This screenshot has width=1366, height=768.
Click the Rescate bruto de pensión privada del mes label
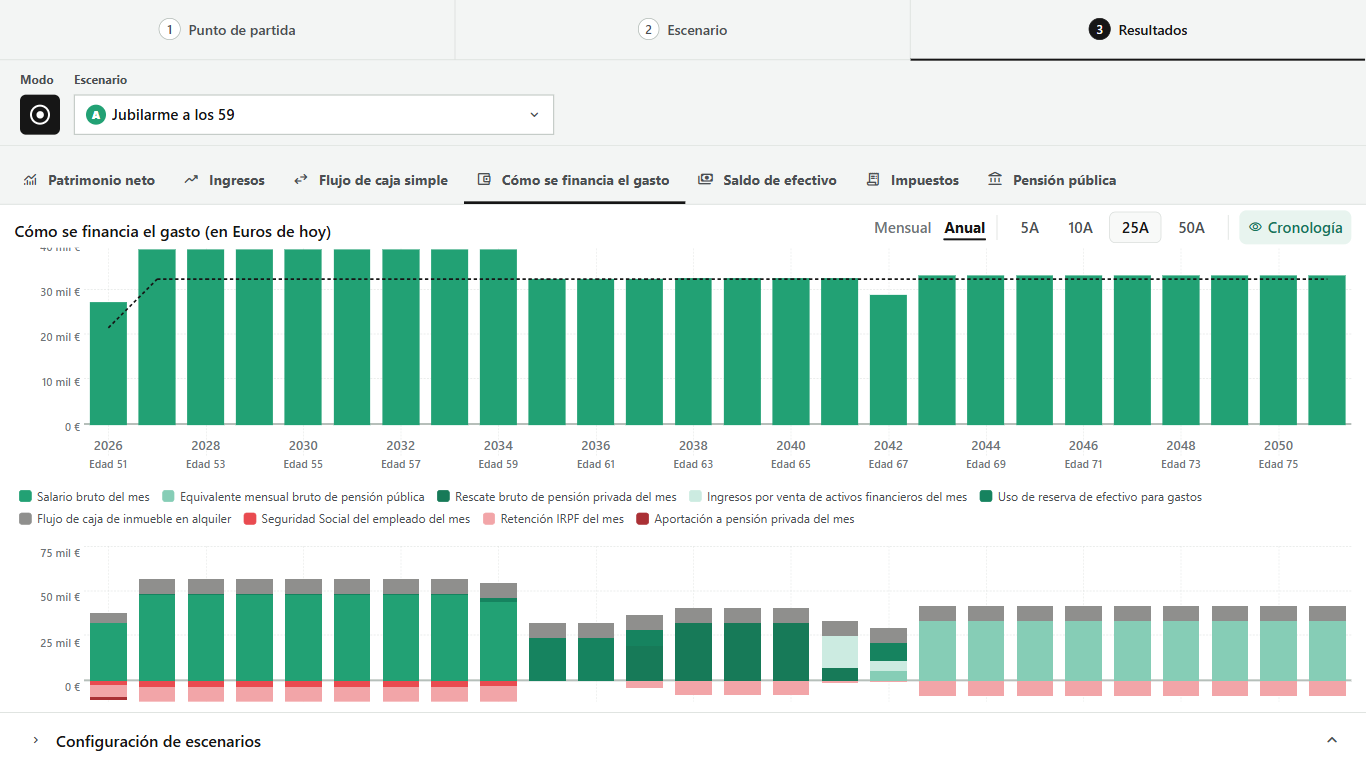pyautogui.click(x=566, y=497)
